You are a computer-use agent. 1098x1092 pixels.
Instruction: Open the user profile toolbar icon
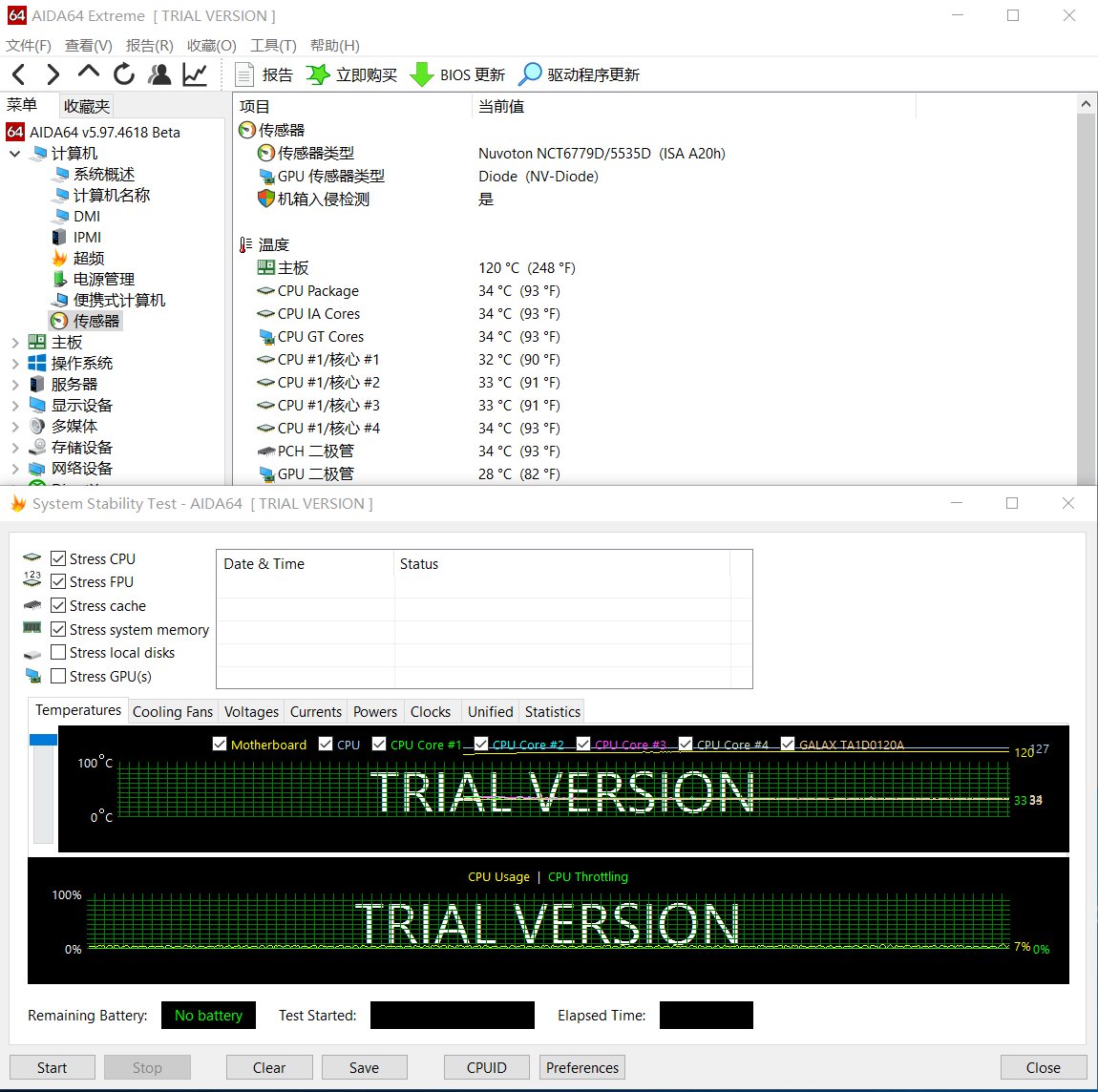pyautogui.click(x=159, y=73)
